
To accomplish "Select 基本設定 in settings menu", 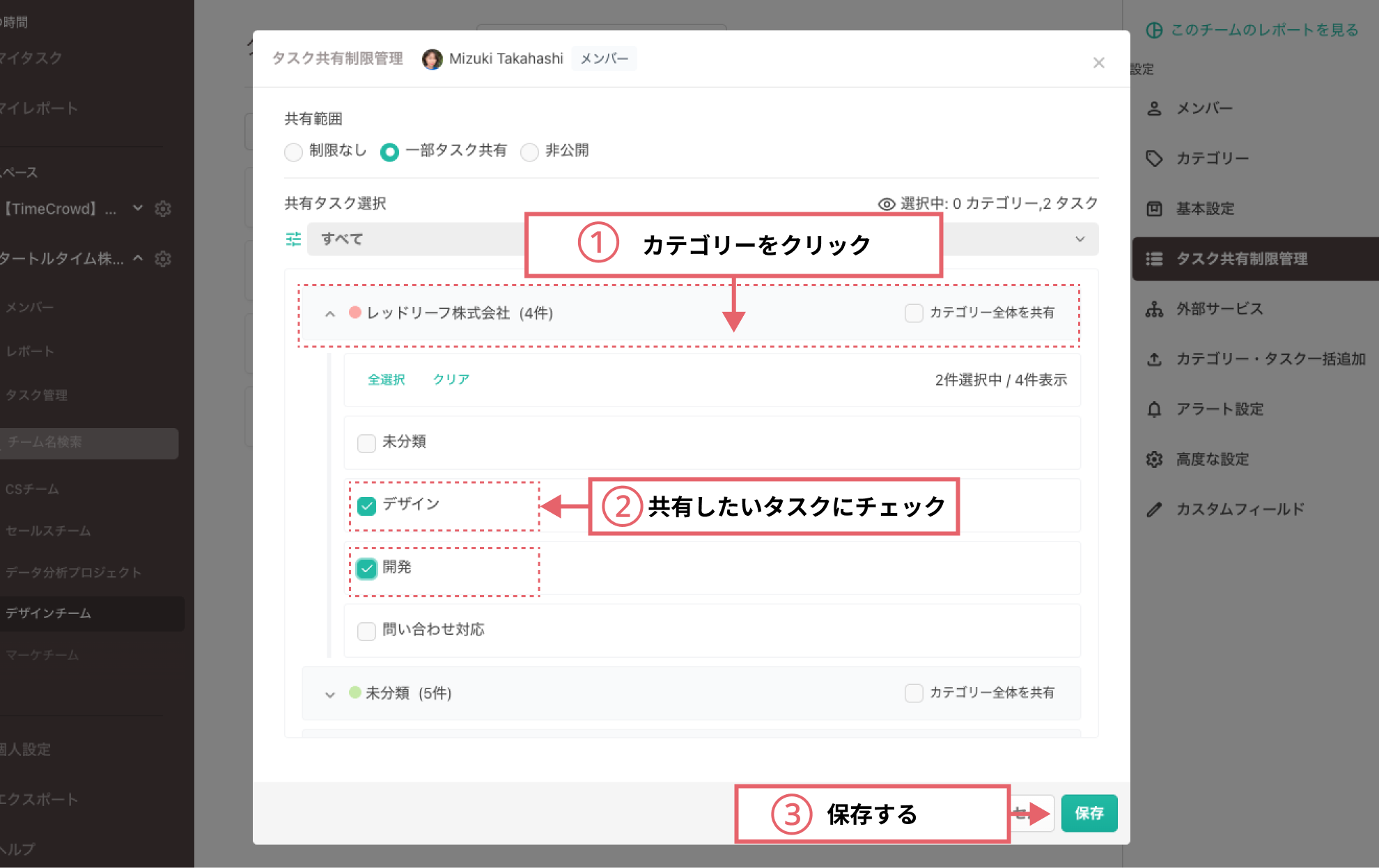I will [x=1205, y=209].
